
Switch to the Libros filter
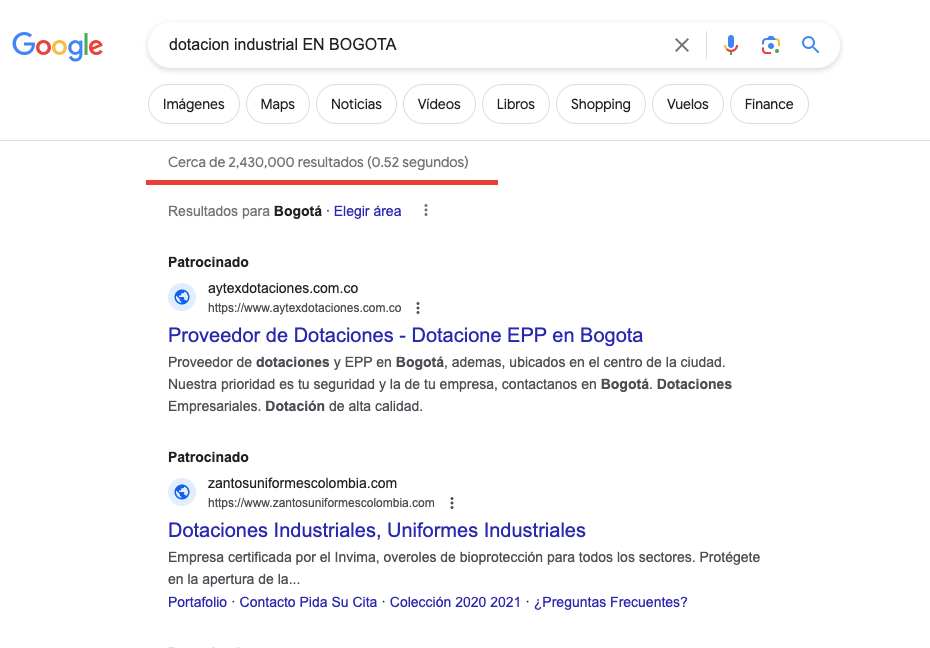pos(516,104)
